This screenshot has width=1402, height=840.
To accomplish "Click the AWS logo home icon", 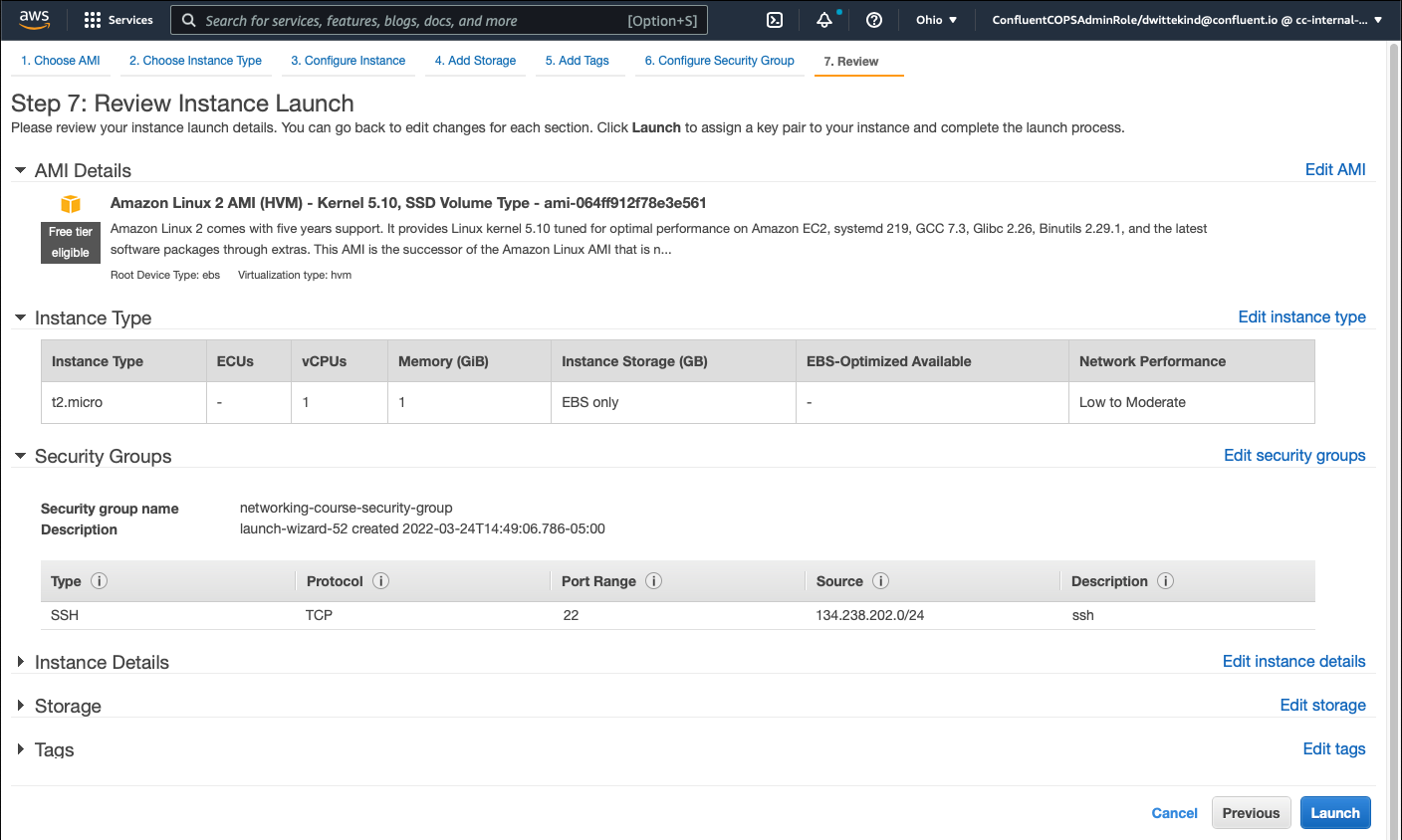I will [34, 19].
